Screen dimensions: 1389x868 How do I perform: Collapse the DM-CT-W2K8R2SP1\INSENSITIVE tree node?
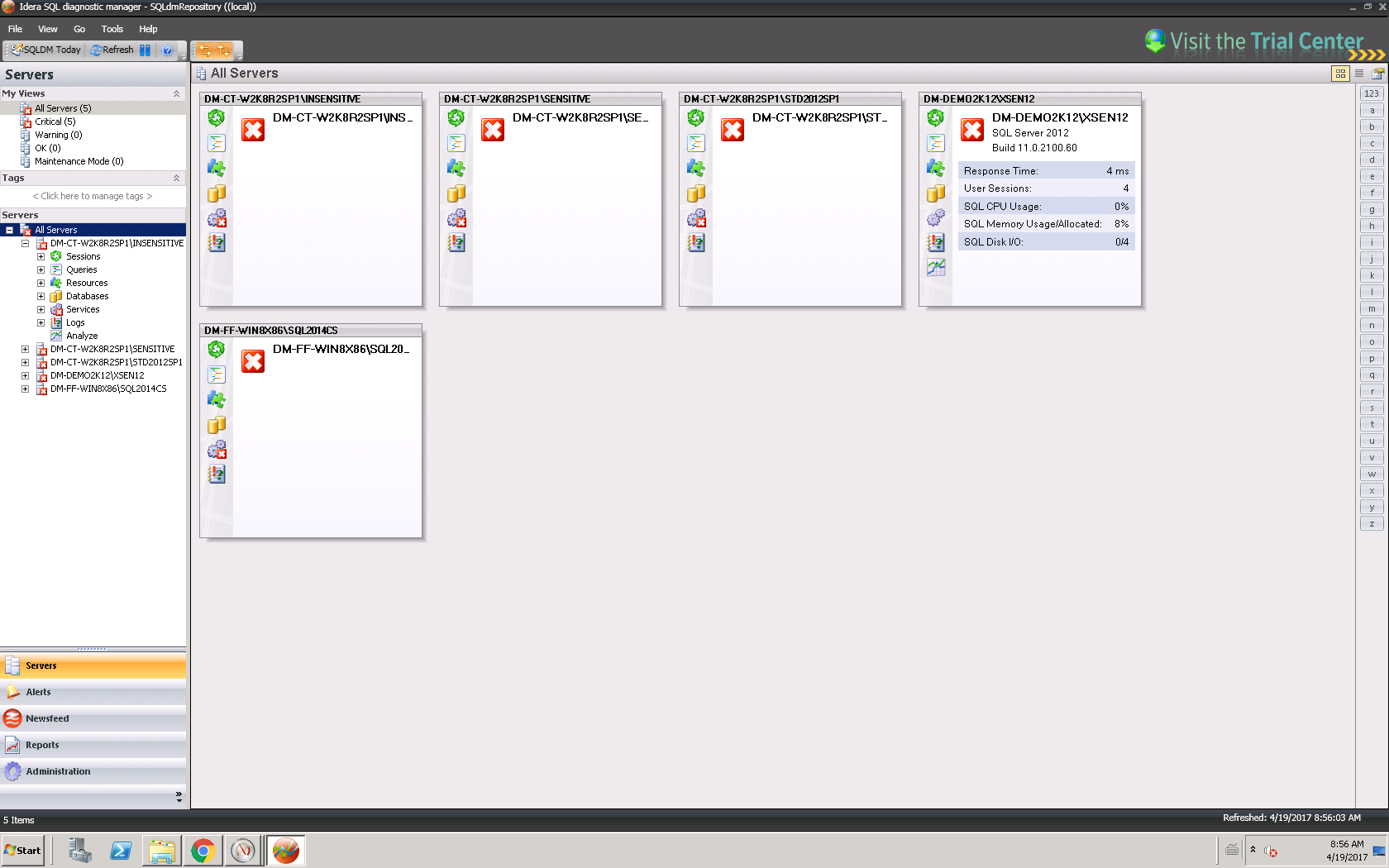[25, 243]
